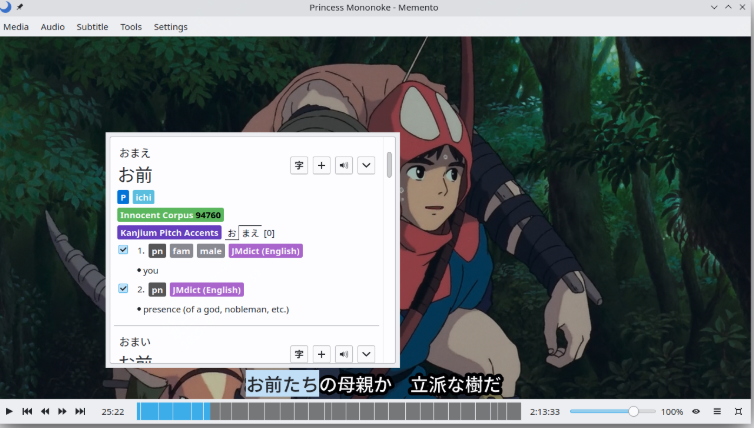Add the おまえ term to Anki
Viewport: 754px width, 428px height.
[x=322, y=165]
